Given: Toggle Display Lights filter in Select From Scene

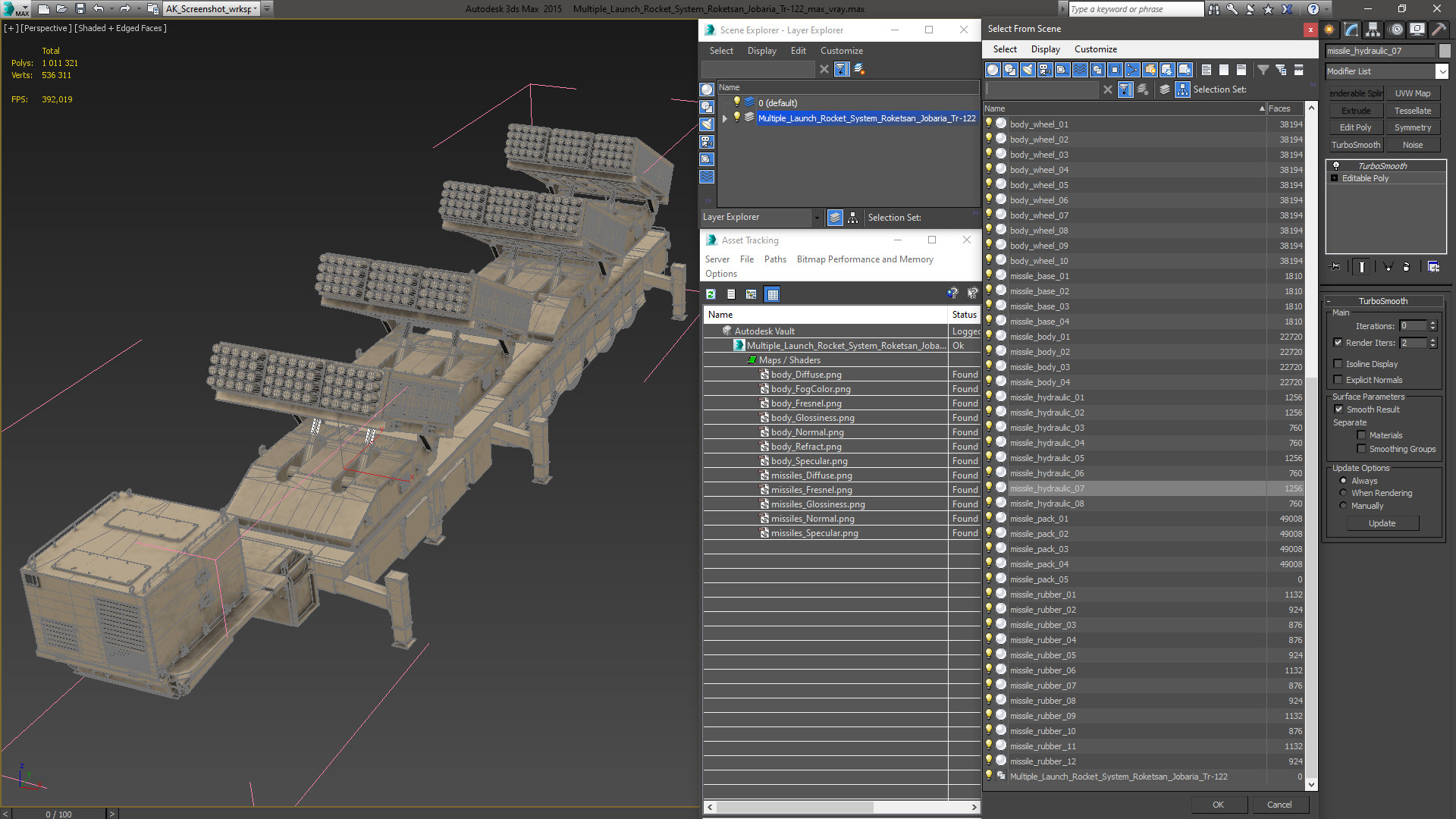Looking at the screenshot, I should [1028, 70].
